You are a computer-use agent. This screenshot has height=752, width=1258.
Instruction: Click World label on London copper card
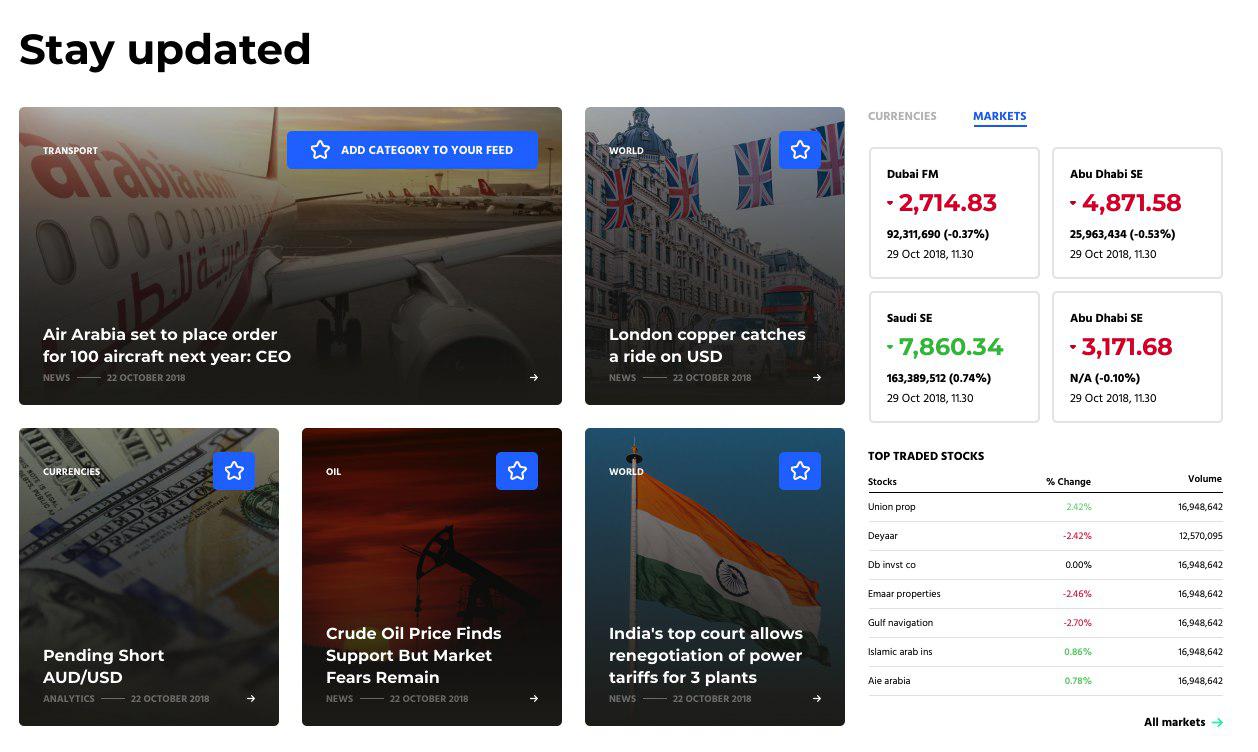626,151
